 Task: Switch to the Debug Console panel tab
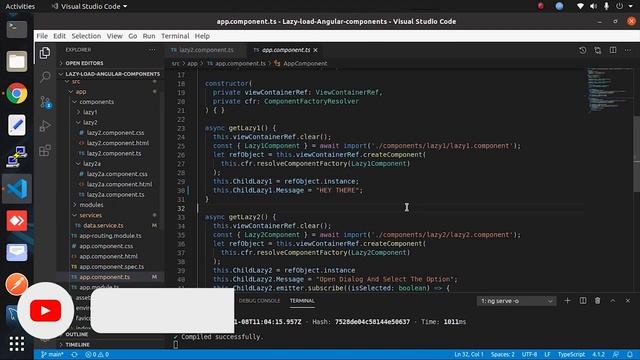tap(260, 301)
